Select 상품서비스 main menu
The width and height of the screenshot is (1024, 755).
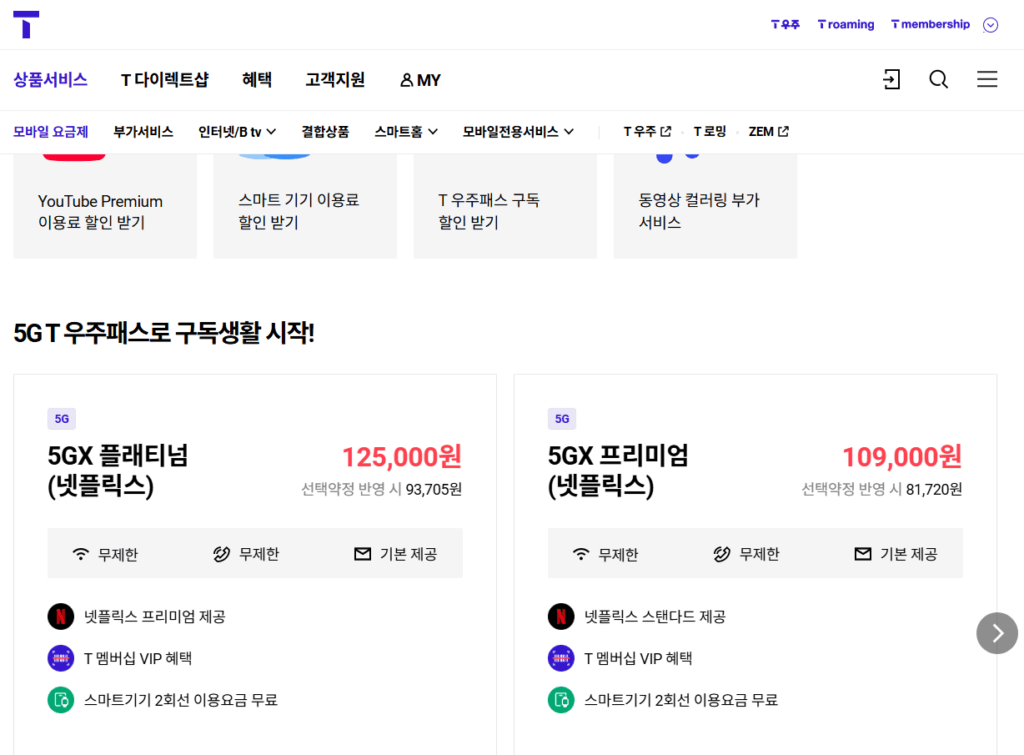coord(50,80)
